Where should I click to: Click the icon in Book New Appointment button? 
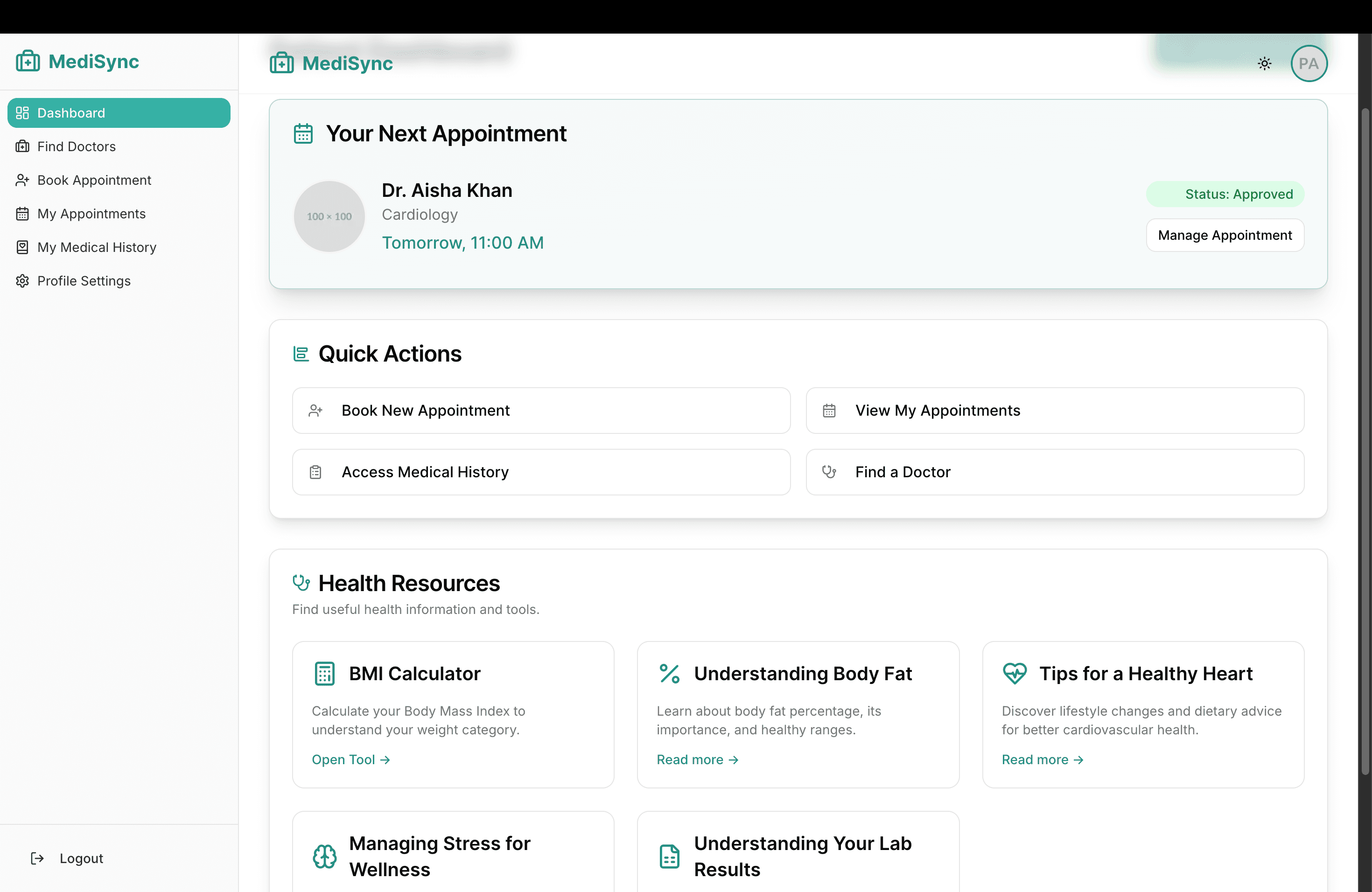coord(315,410)
